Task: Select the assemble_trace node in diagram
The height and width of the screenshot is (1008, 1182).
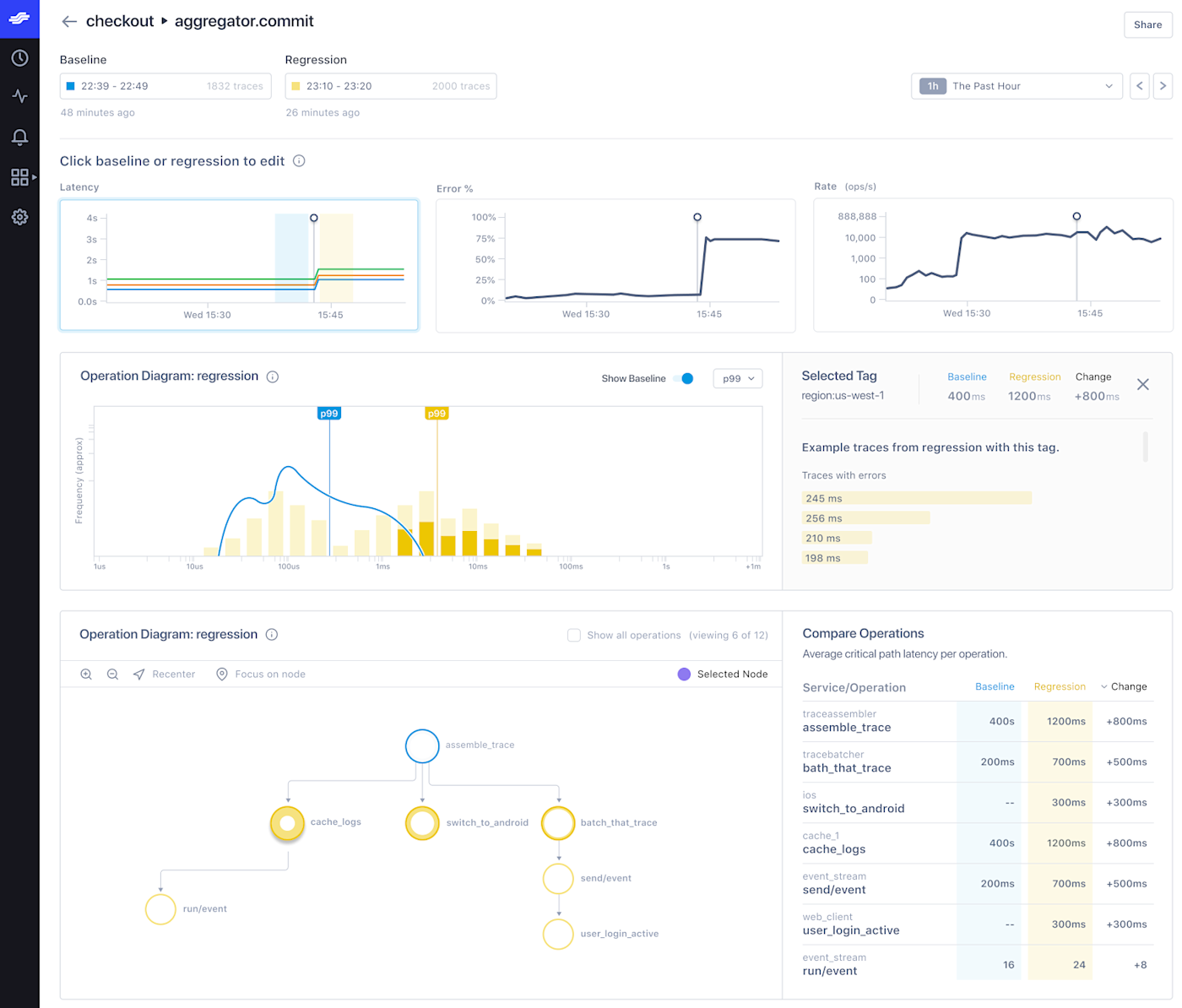Action: click(422, 746)
